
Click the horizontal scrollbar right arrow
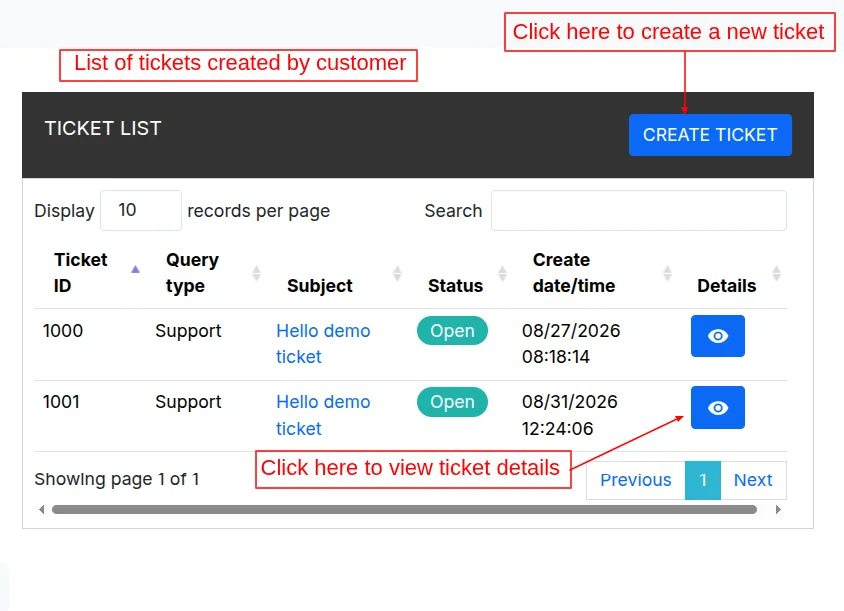coord(778,509)
